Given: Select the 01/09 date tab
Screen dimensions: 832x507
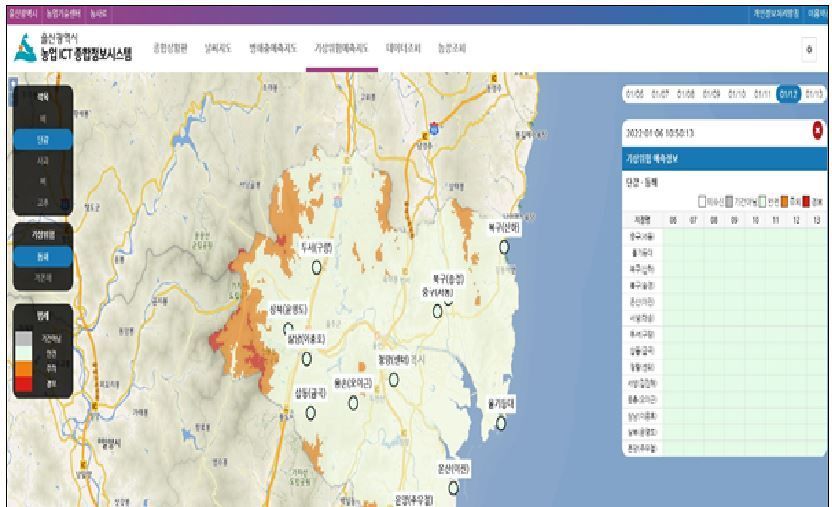Looking at the screenshot, I should tap(711, 94).
